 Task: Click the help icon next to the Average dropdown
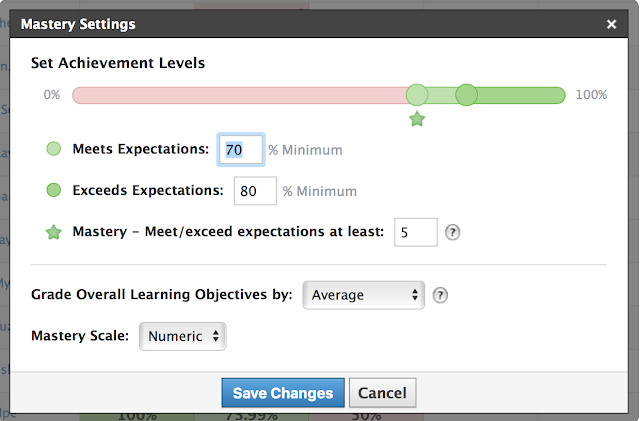[x=439, y=295]
